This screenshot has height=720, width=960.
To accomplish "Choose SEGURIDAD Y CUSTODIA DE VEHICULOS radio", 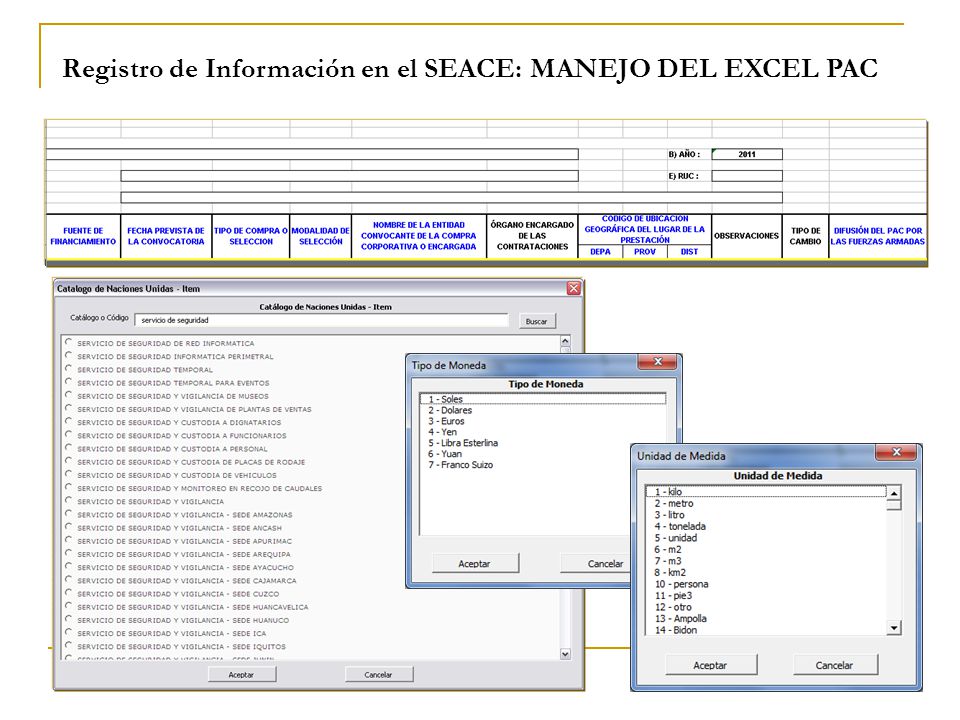I will (69, 474).
